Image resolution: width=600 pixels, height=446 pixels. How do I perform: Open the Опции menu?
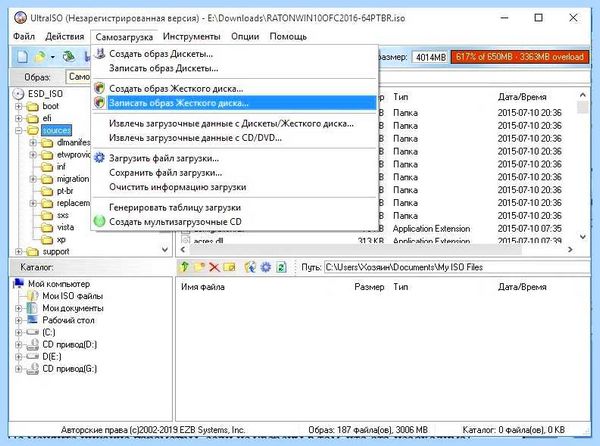click(245, 36)
